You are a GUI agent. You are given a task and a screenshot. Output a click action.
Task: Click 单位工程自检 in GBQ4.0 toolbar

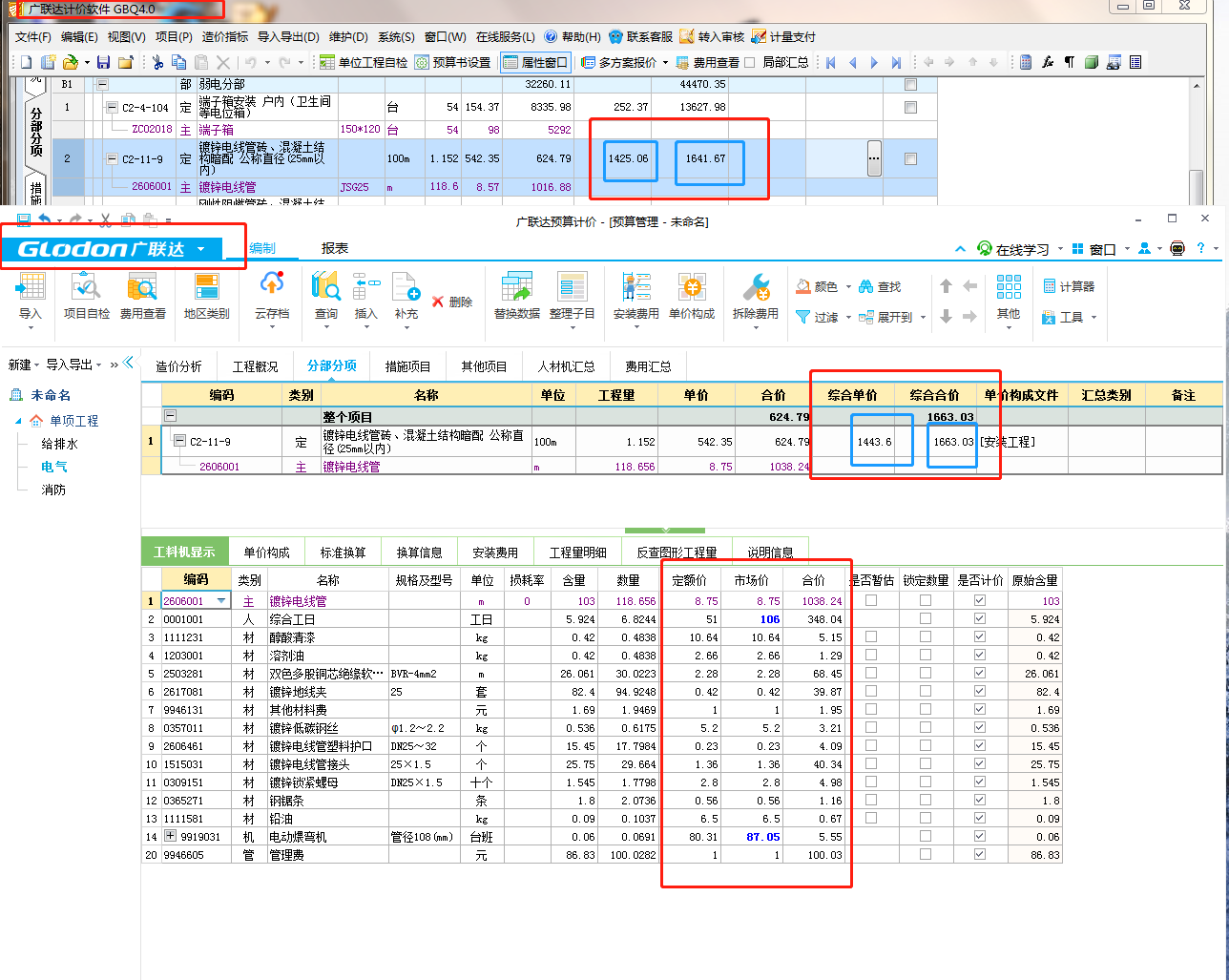click(364, 62)
